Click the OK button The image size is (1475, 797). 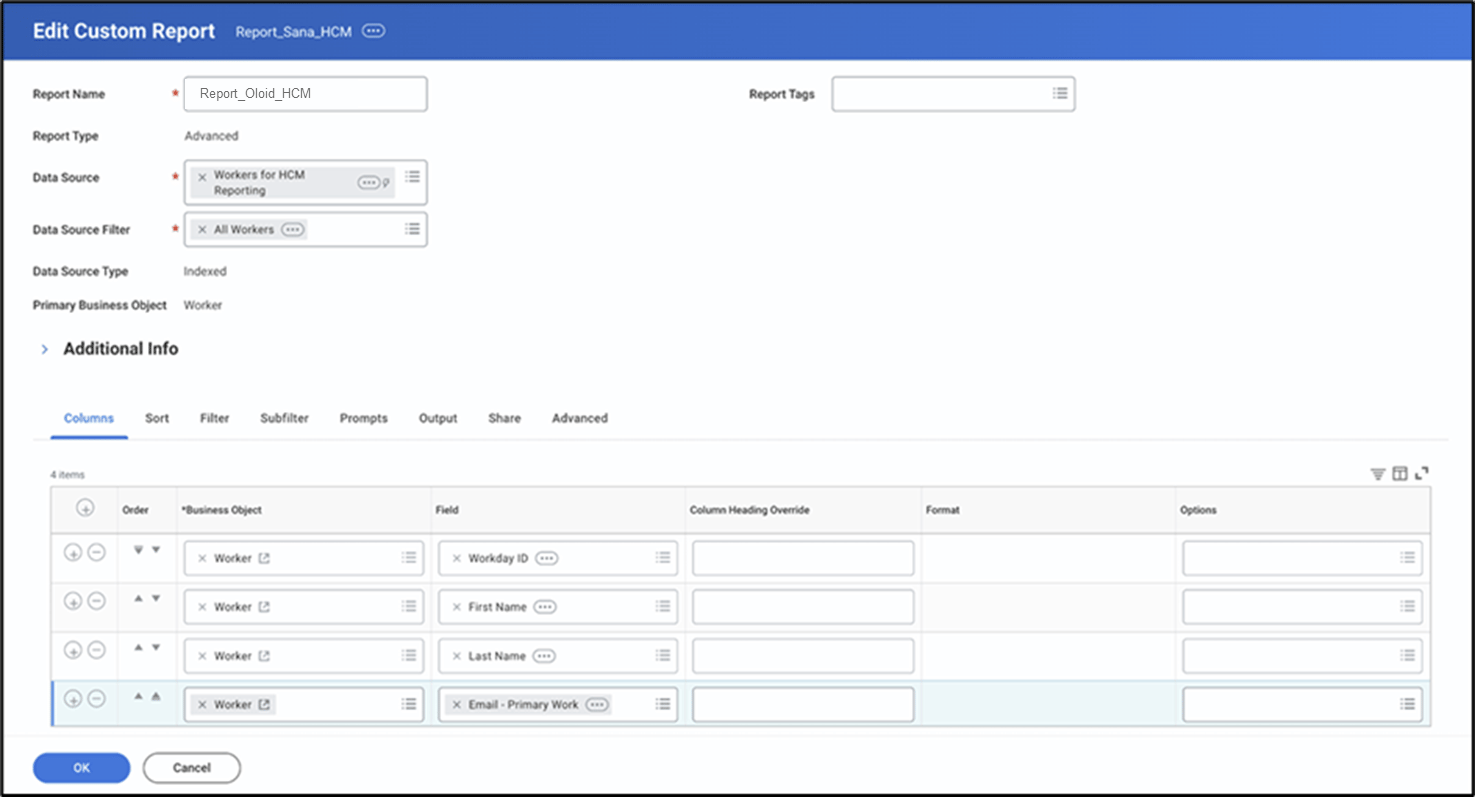pos(82,768)
